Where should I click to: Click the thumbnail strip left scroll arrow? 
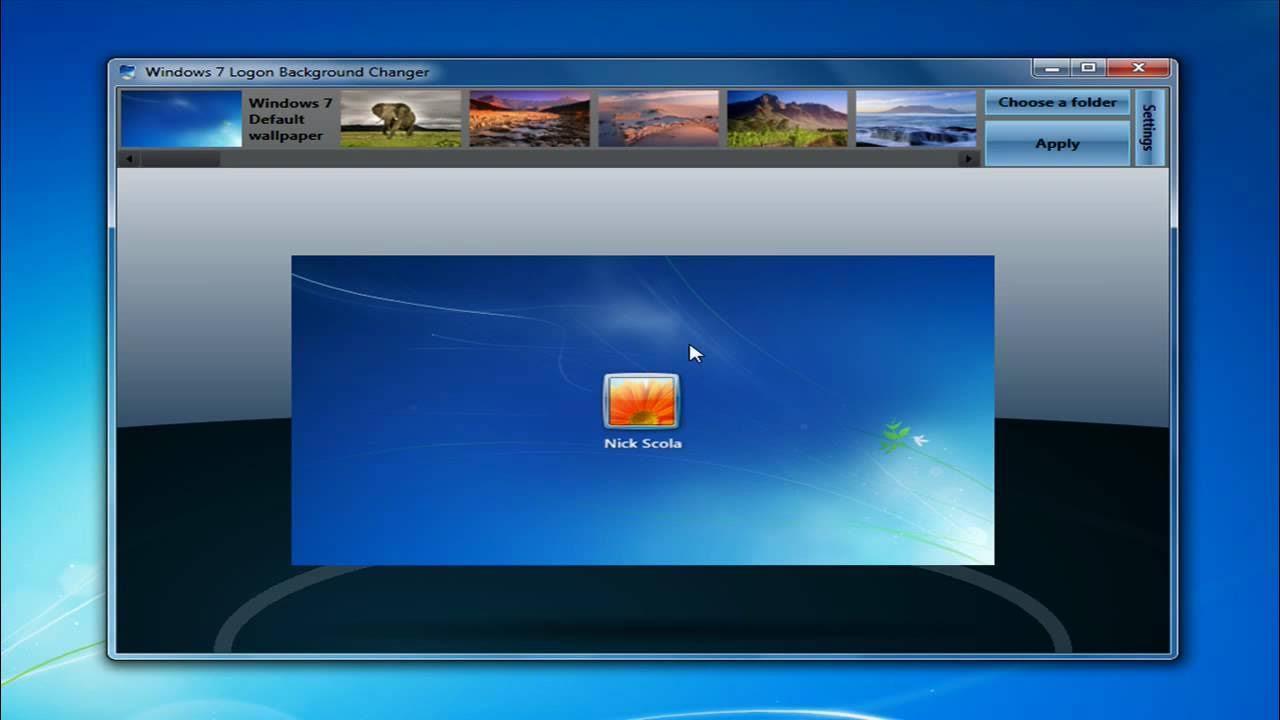128,158
